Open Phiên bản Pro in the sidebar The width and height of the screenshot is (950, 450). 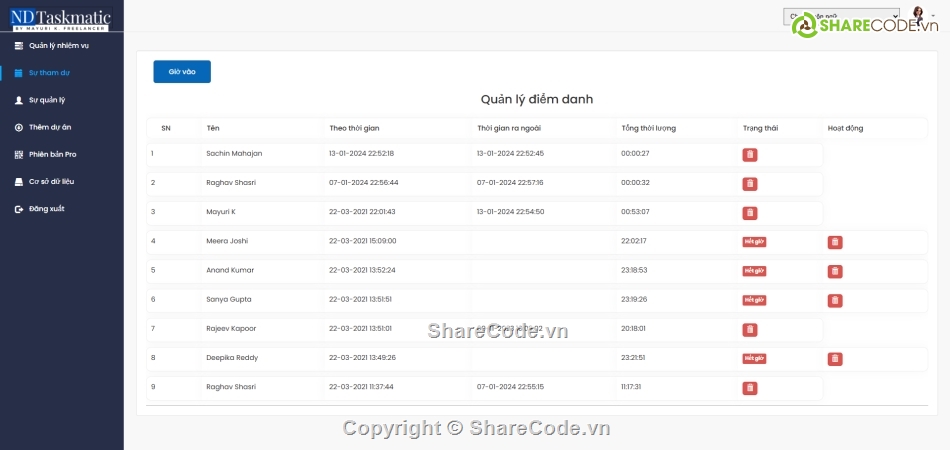point(53,154)
